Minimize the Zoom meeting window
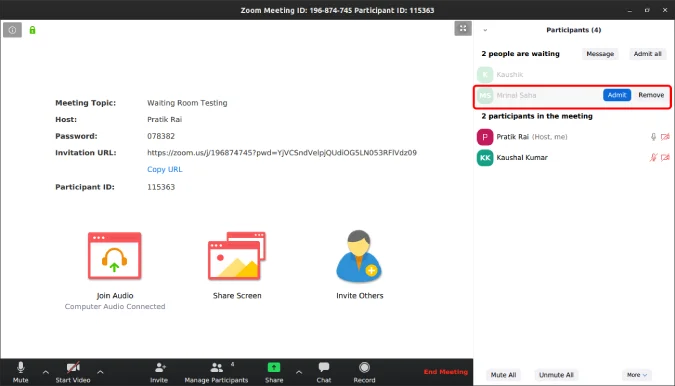 (629, 10)
